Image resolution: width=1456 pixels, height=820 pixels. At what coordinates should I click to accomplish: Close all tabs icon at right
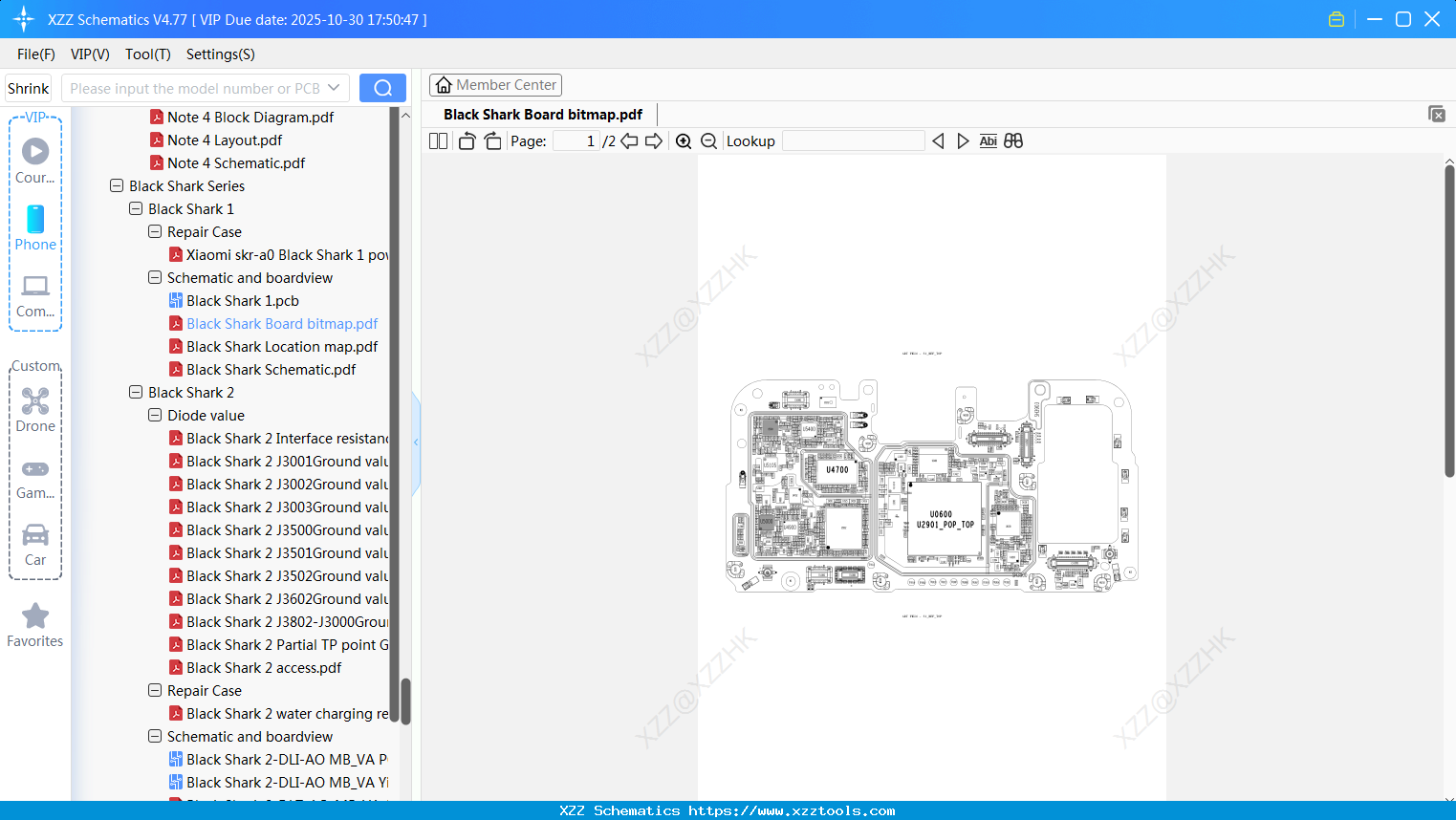pos(1436,114)
